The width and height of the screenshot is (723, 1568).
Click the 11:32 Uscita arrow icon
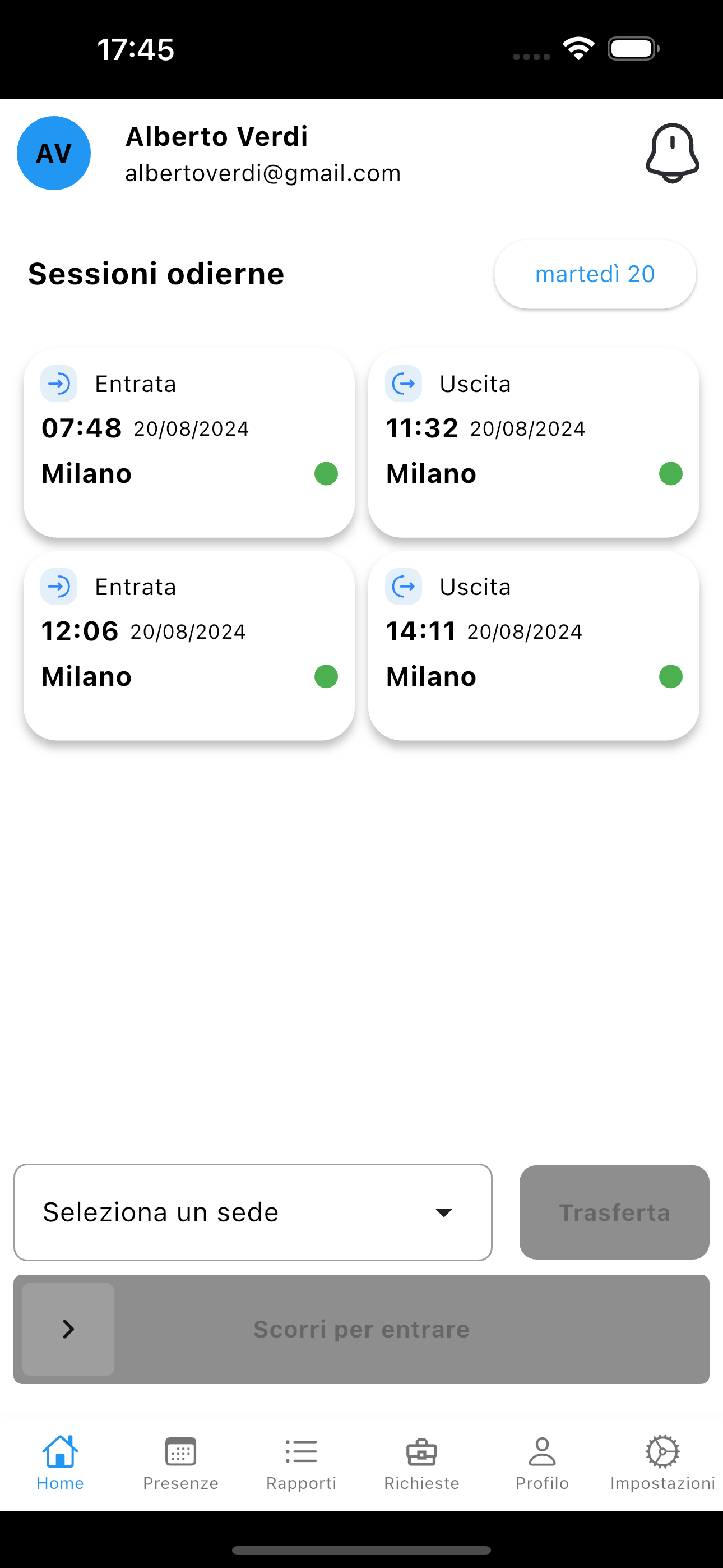click(x=404, y=384)
